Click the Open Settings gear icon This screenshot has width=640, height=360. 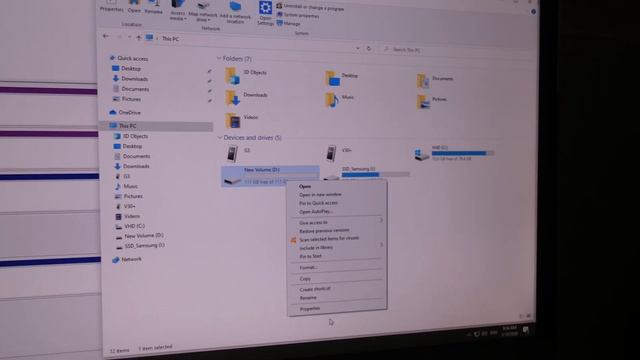click(x=265, y=8)
